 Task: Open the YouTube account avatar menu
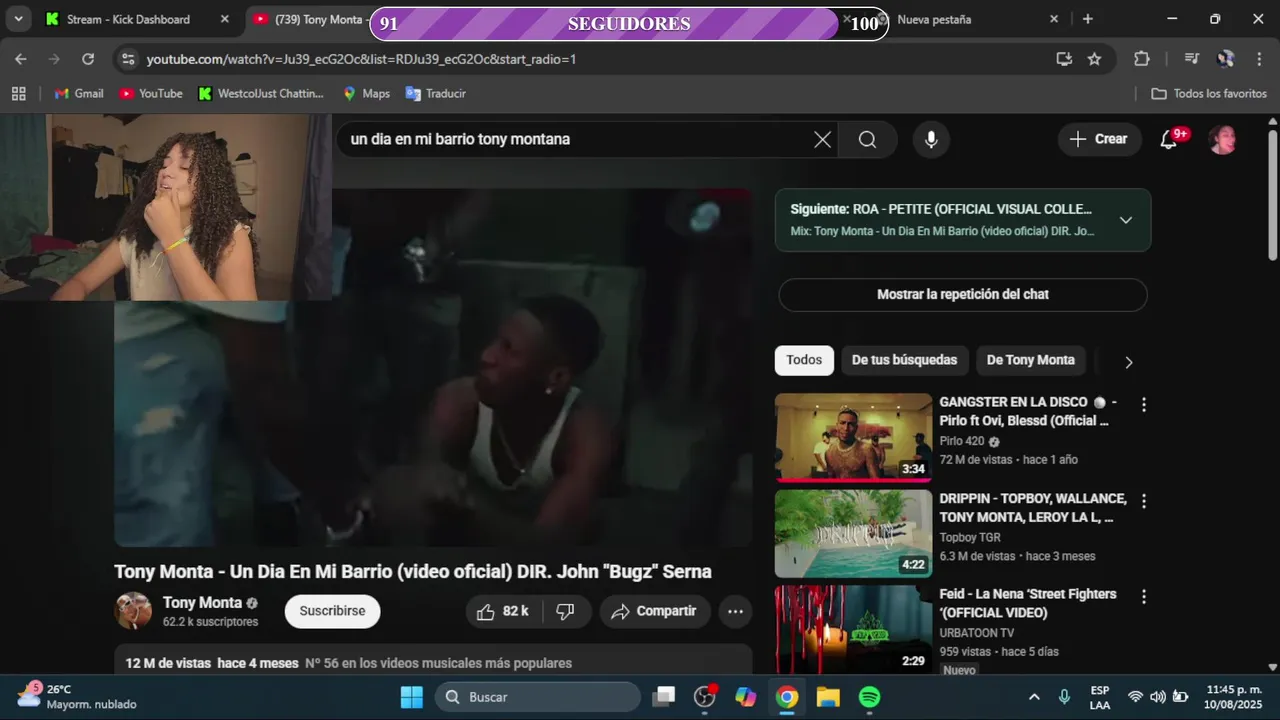click(1222, 139)
